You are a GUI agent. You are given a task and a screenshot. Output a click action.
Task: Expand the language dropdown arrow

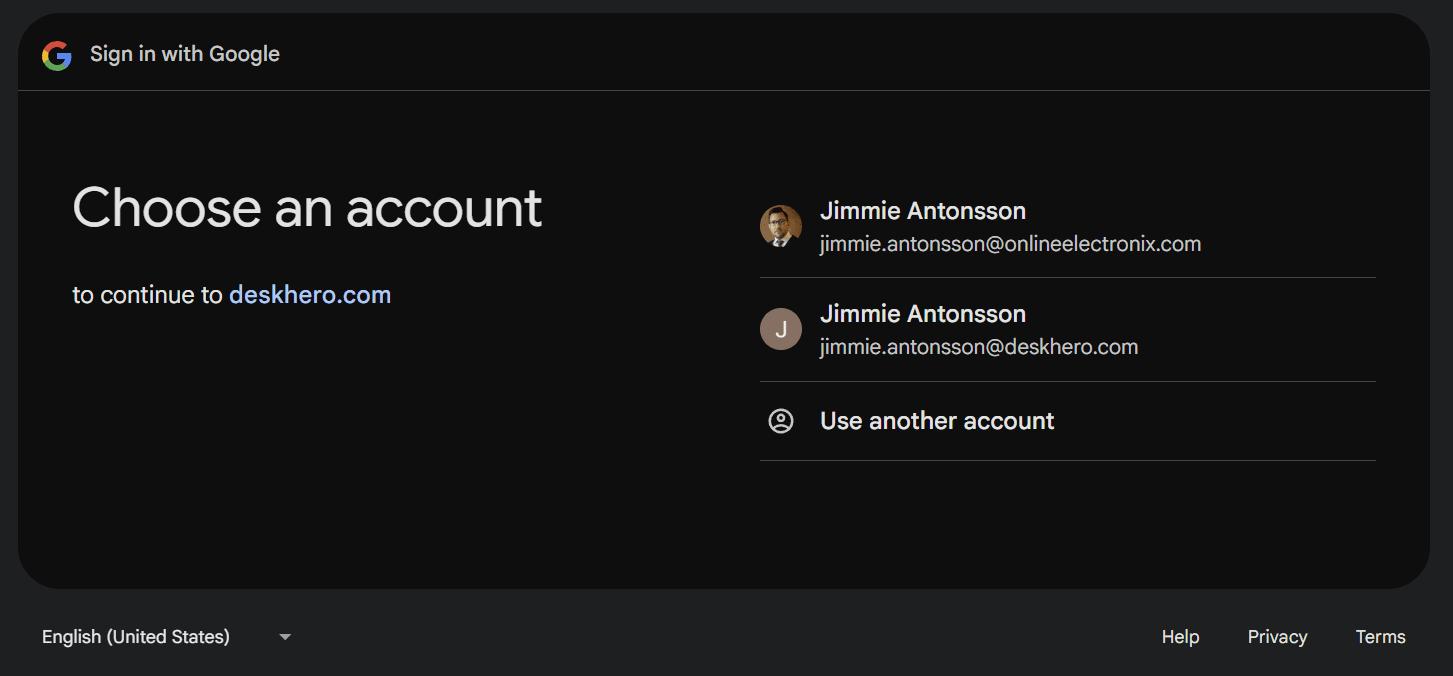pyautogui.click(x=285, y=637)
